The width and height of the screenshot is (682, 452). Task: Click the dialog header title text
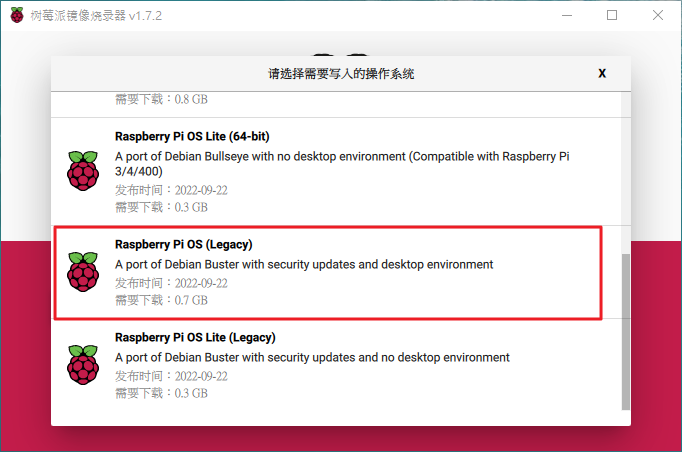[x=341, y=74]
